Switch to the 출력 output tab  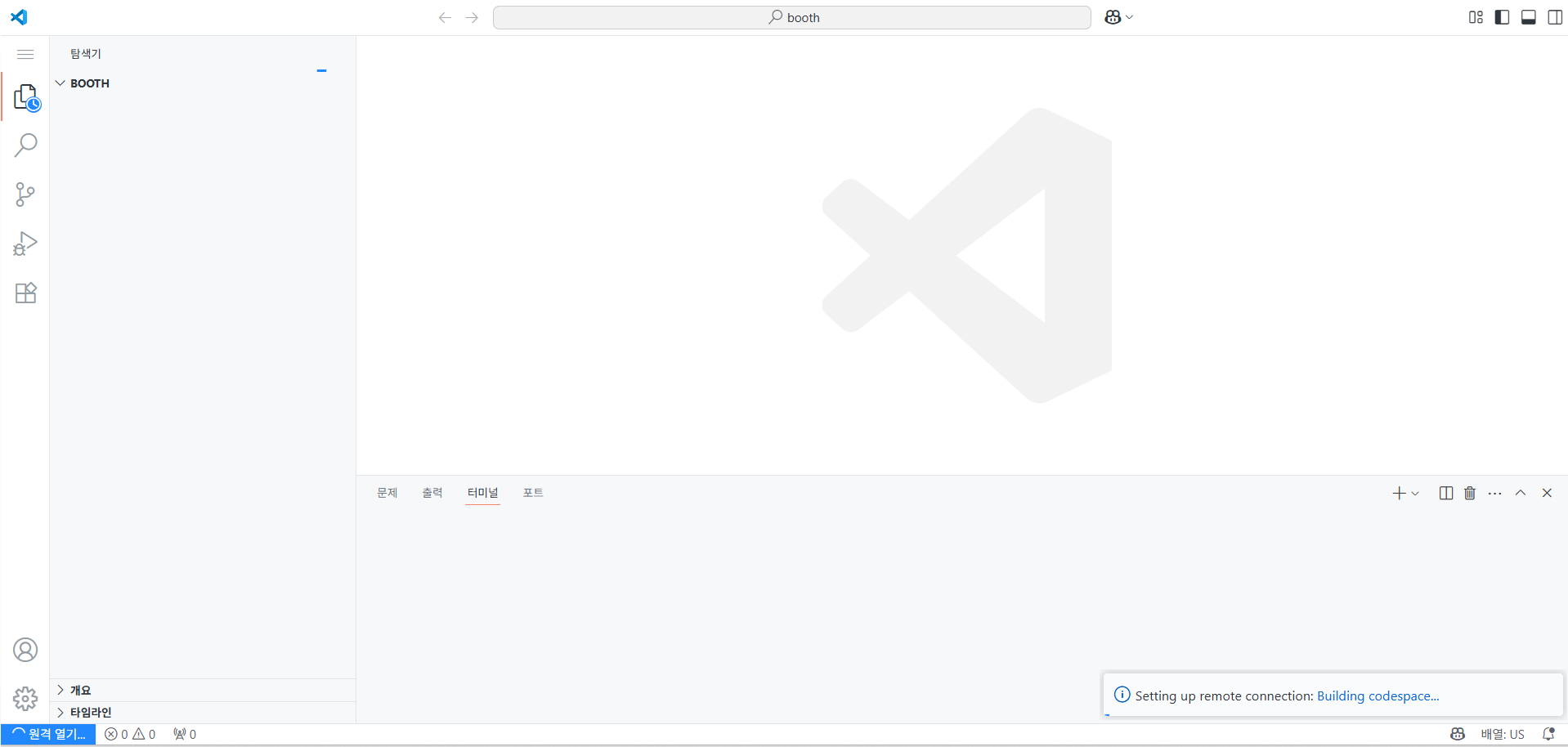(x=432, y=493)
